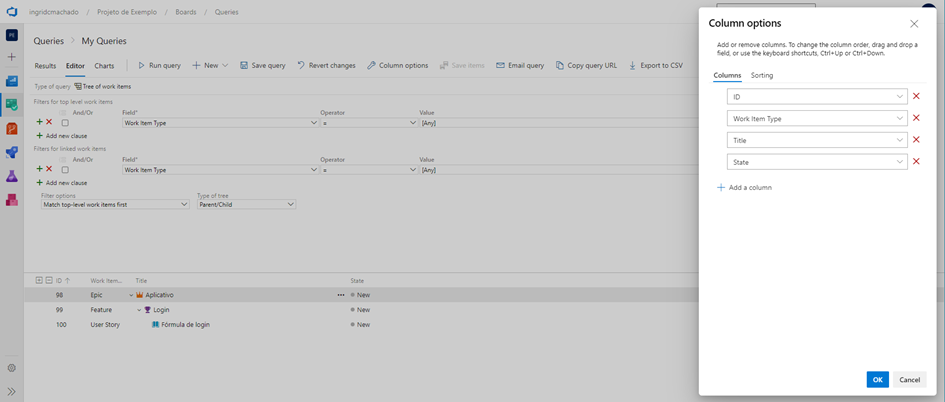Open the New dropdown in toolbar
The image size is (945, 402).
[210, 65]
